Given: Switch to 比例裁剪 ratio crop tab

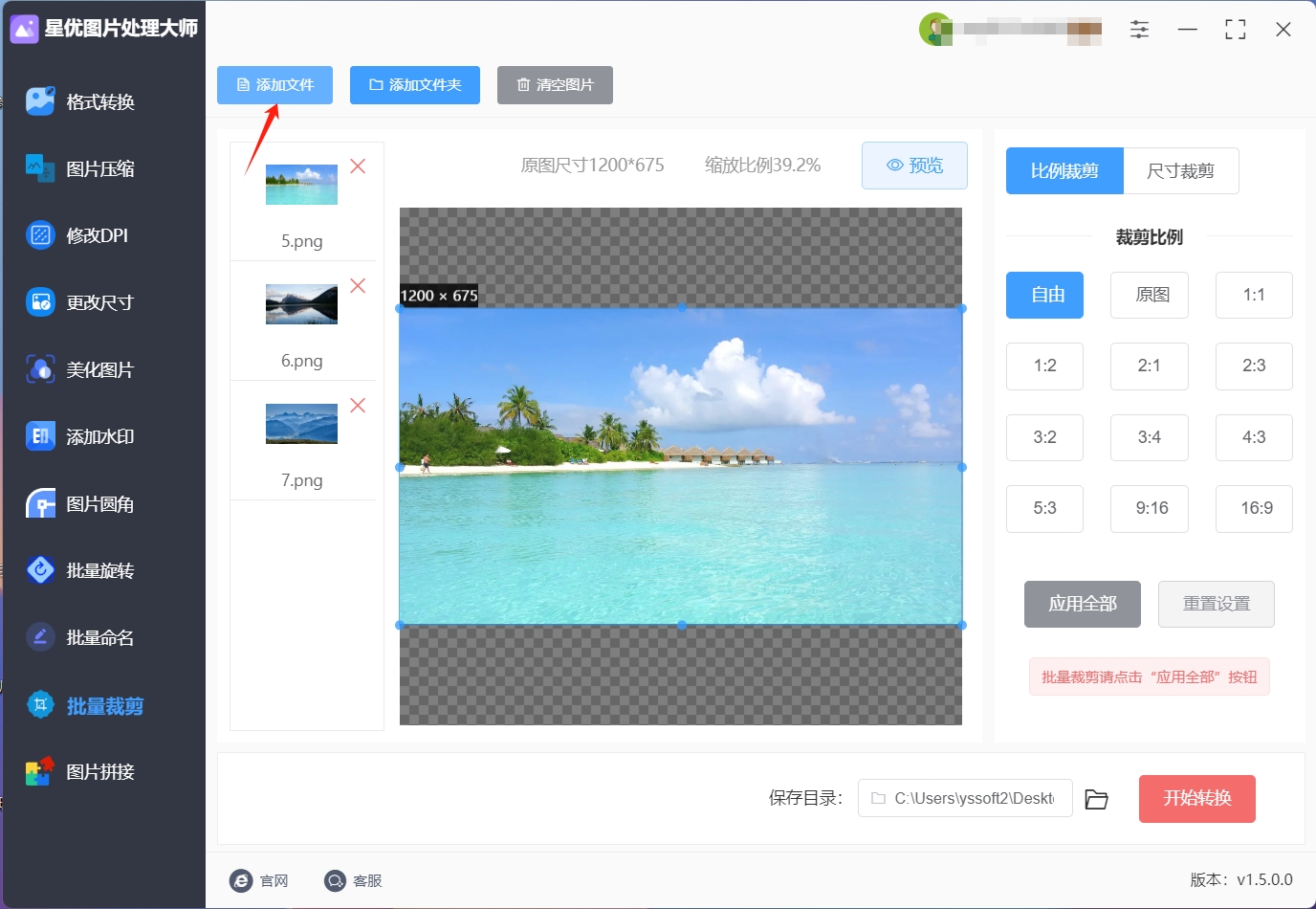Looking at the screenshot, I should click(1064, 171).
